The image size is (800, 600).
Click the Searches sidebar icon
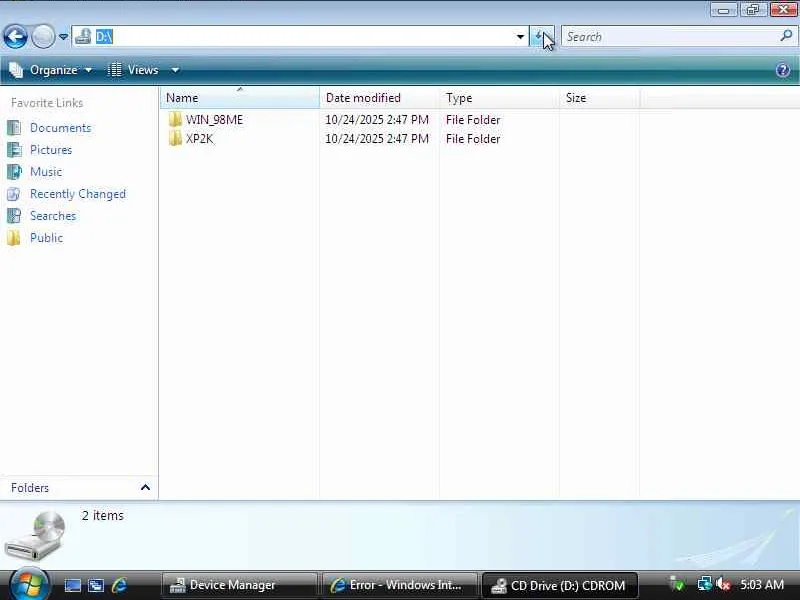tap(14, 216)
